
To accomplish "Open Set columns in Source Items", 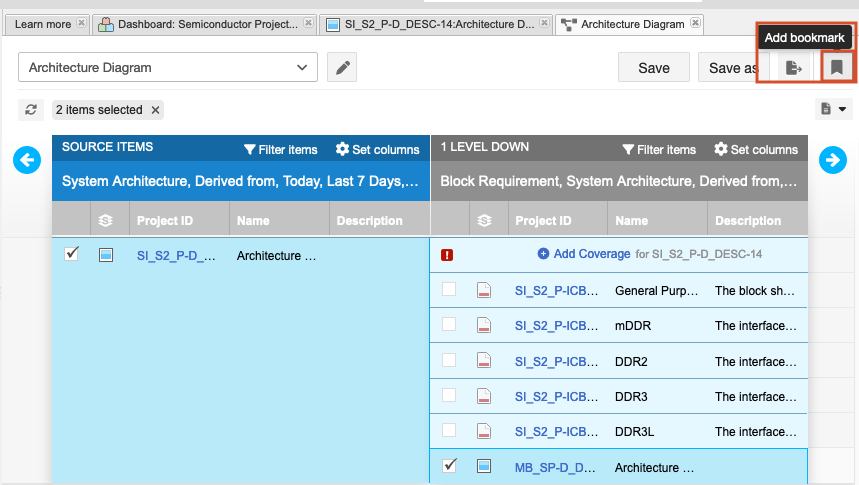I will point(377,150).
